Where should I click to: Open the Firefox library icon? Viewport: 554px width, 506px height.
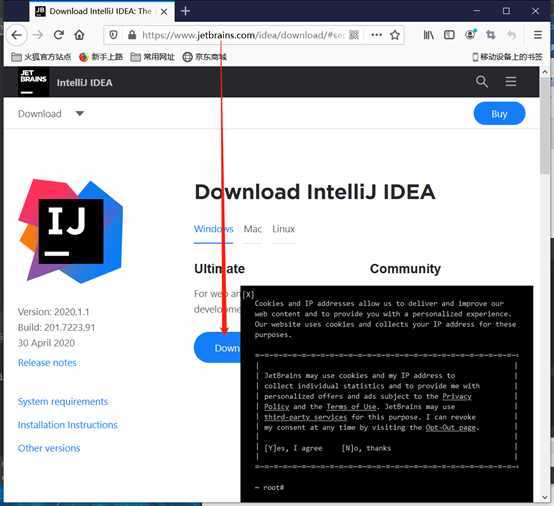pyautogui.click(x=429, y=35)
